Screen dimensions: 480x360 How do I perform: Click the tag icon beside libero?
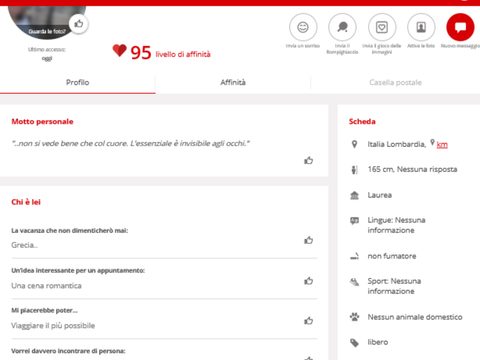coord(354,342)
